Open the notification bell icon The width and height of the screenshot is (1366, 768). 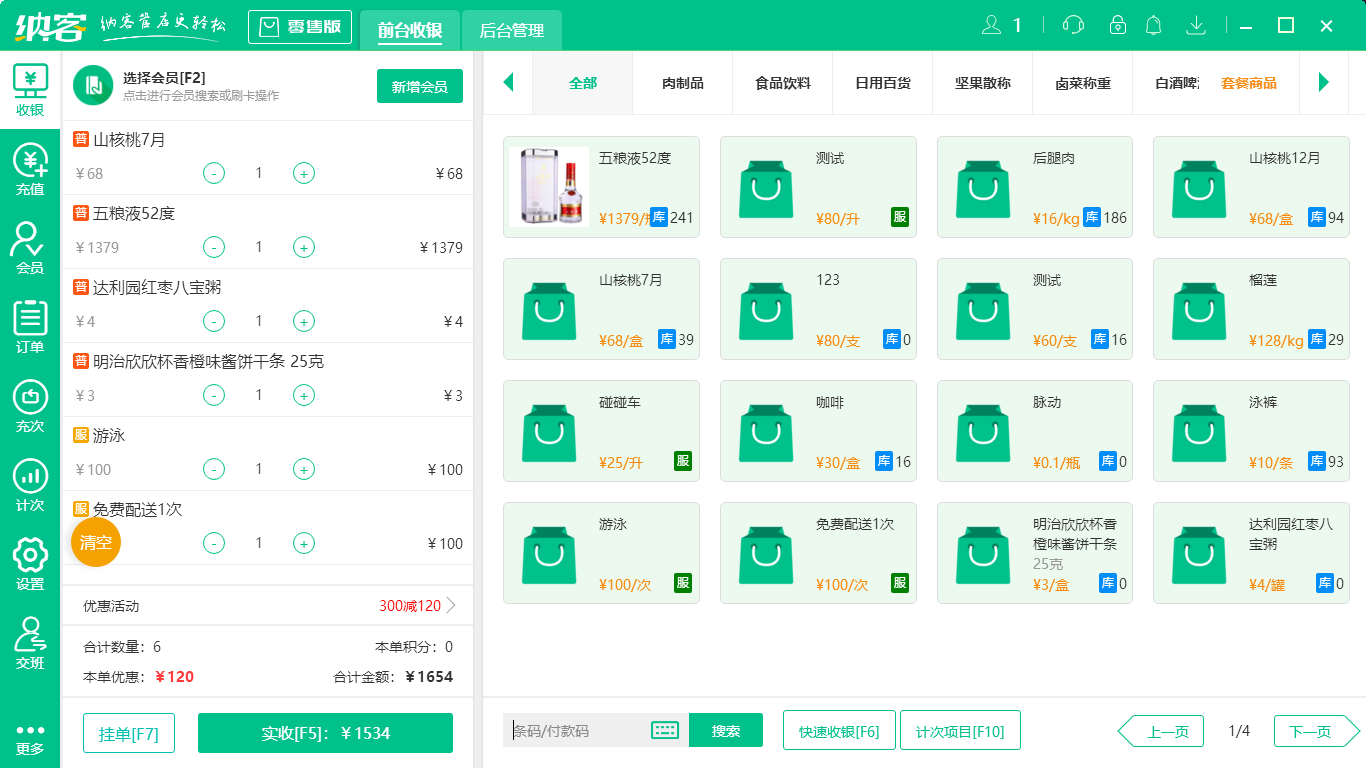pyautogui.click(x=1153, y=25)
